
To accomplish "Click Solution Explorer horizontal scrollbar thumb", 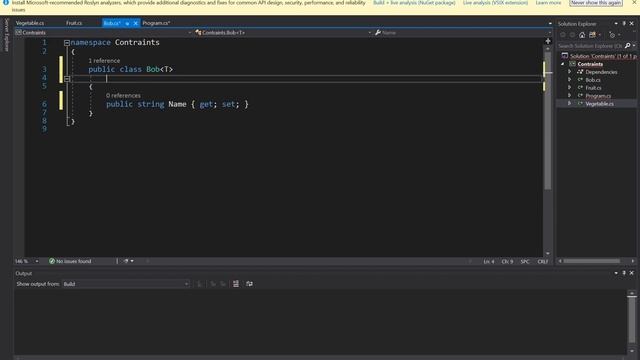I will [x=592, y=261].
